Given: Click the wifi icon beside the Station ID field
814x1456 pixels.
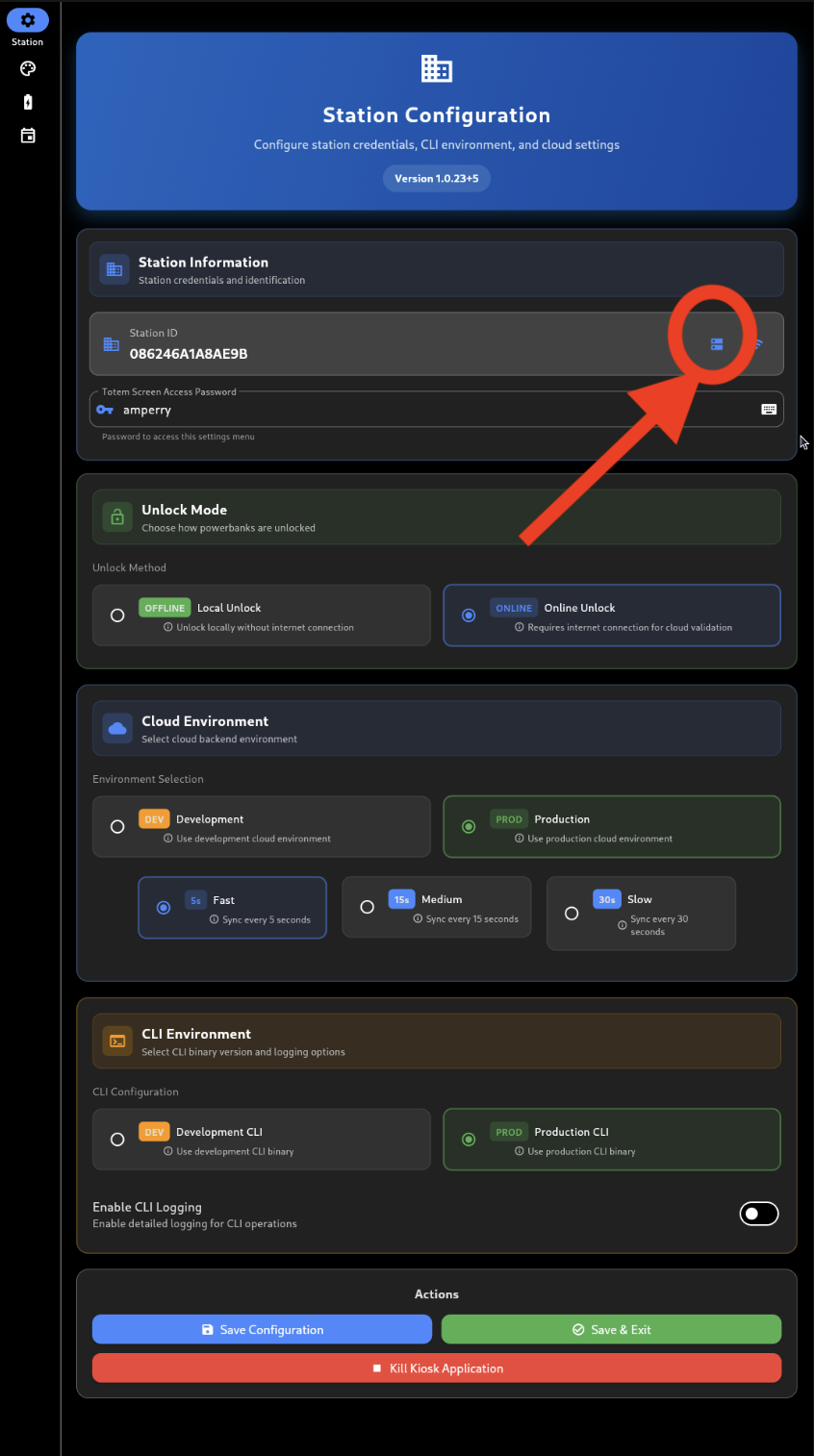Looking at the screenshot, I should [x=756, y=343].
